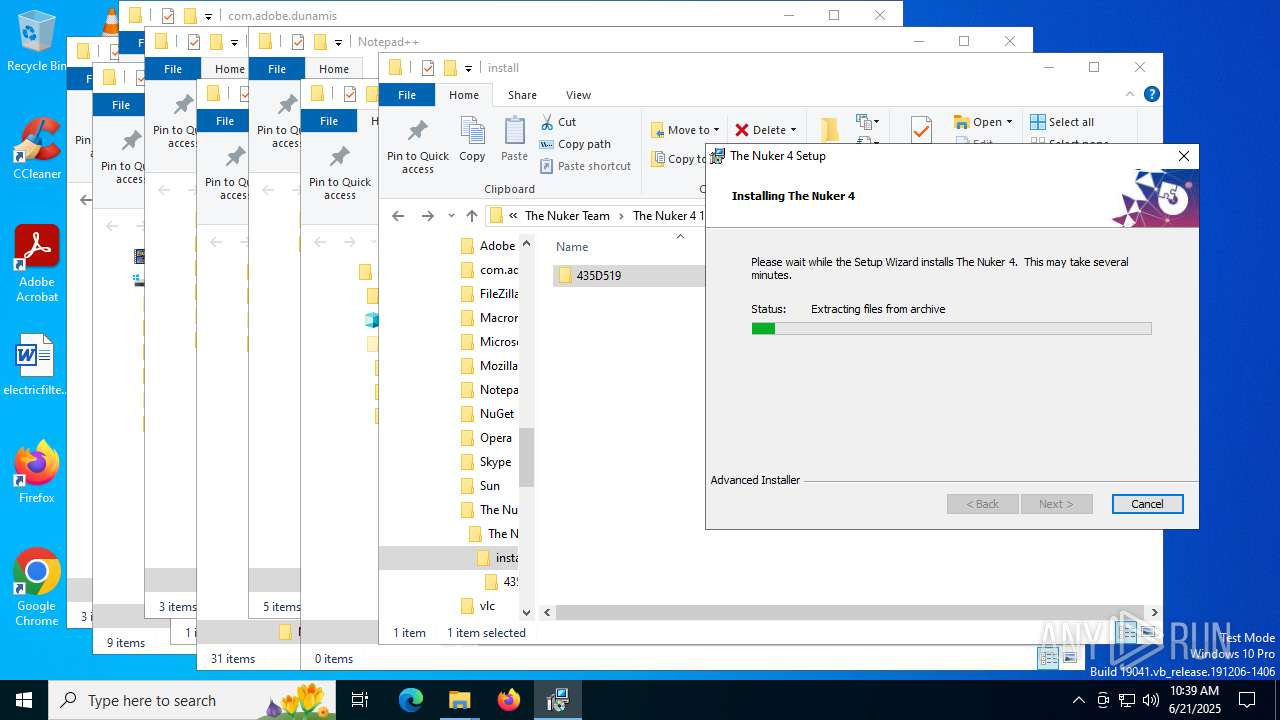
Task: Switch to the View ribbon tab
Action: (x=578, y=95)
